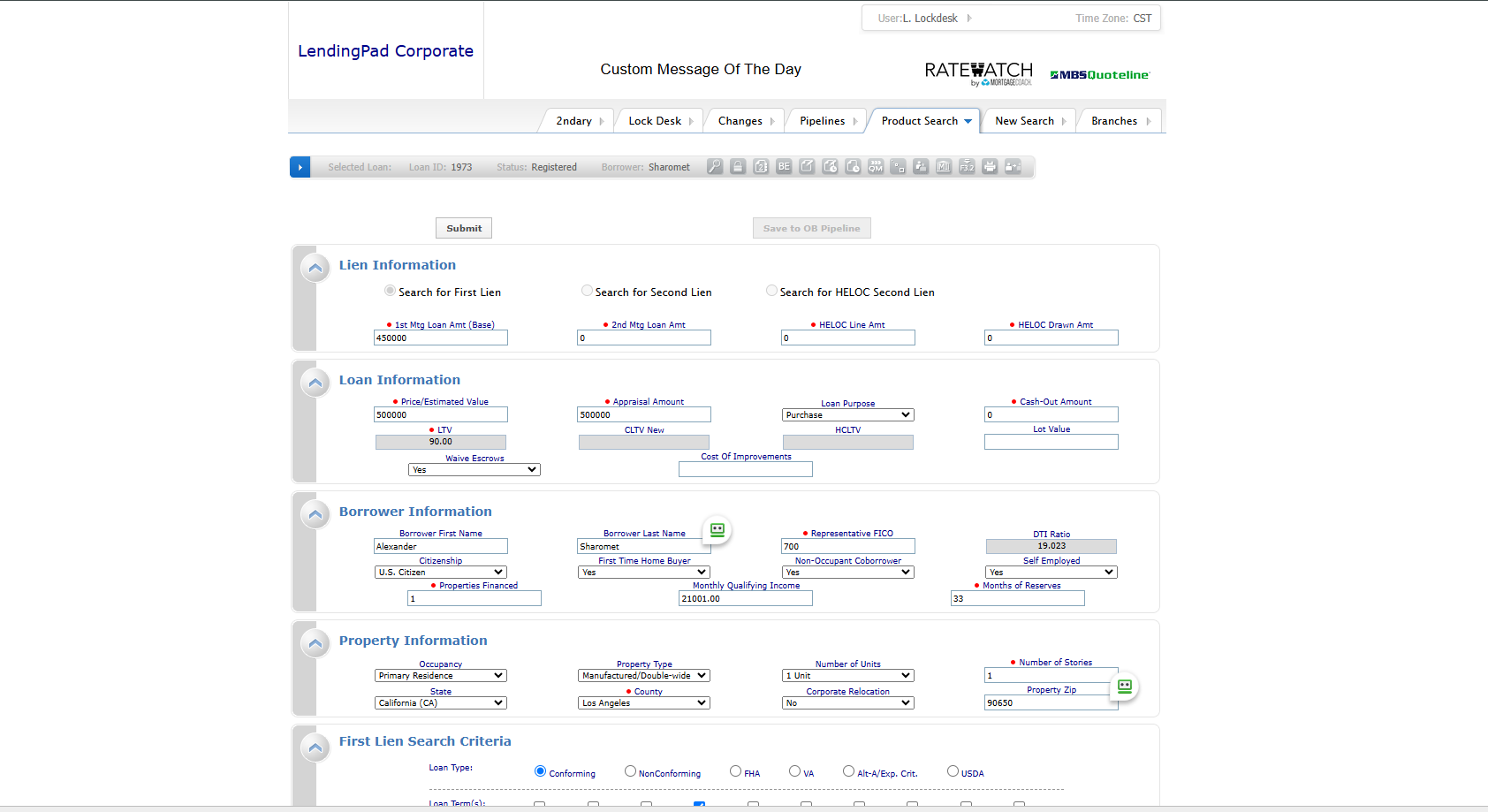Select USDA loan type
Viewport: 1488px width, 812px height.
coord(953,771)
